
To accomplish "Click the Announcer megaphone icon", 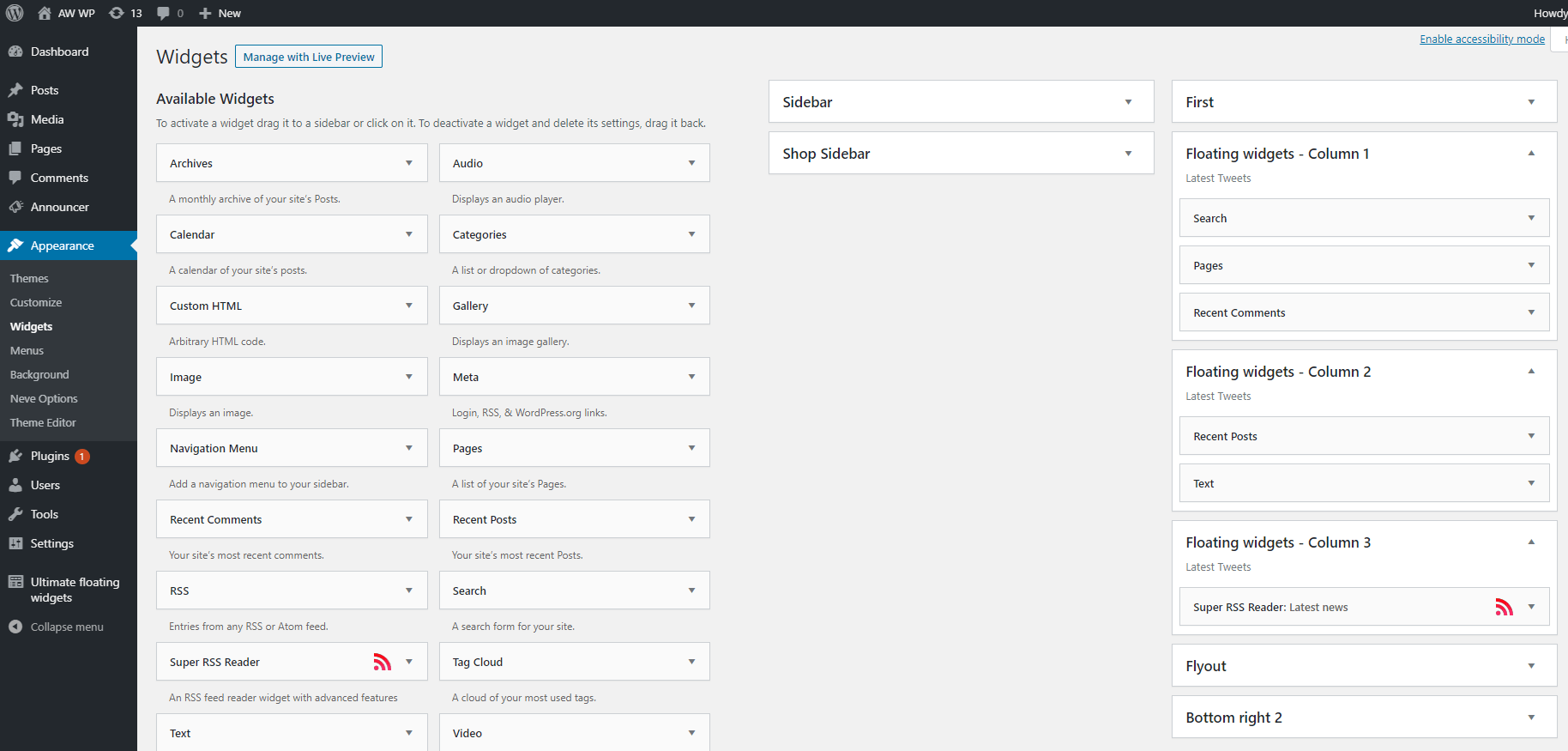I will pos(15,207).
